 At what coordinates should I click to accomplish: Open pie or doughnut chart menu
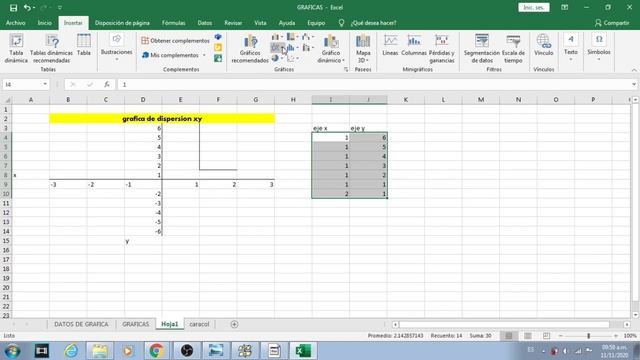[277, 58]
